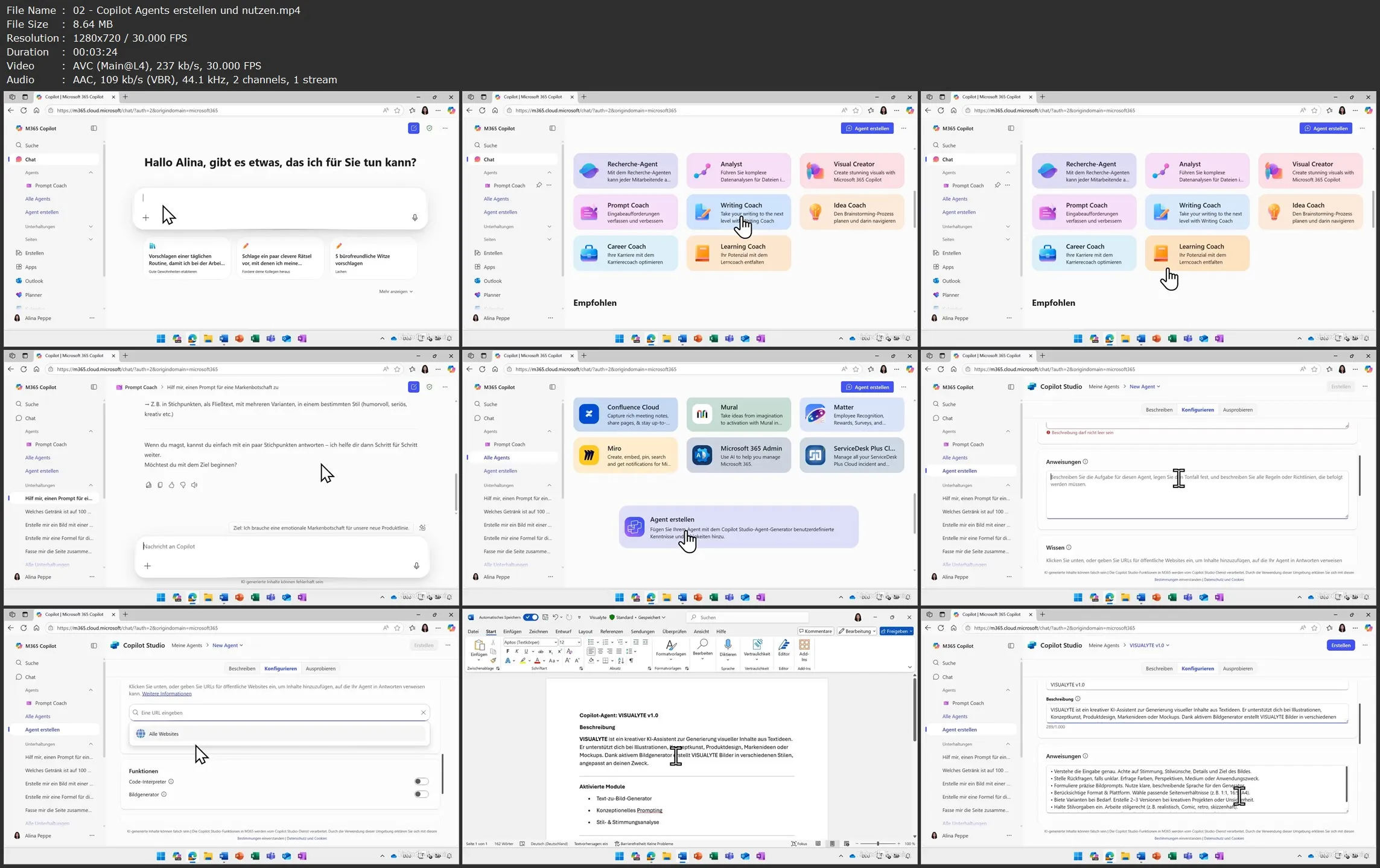Click the Diktieren microphone in Word's ribbon

pyautogui.click(x=728, y=645)
